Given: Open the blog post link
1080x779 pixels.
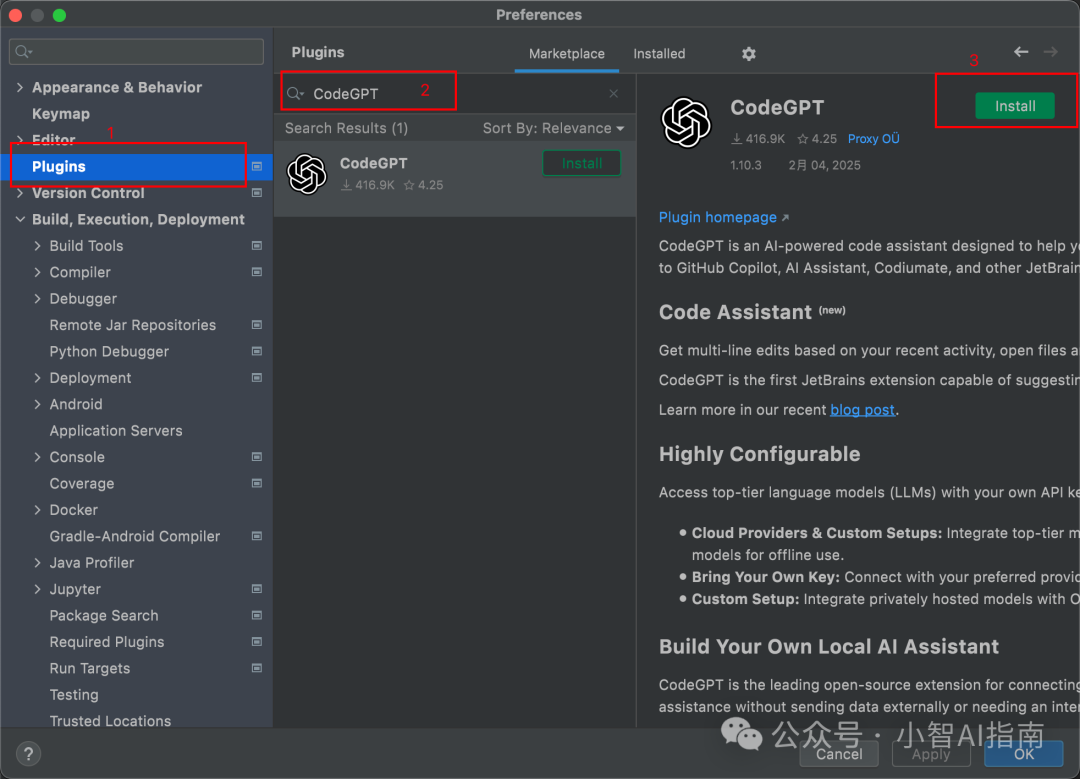Looking at the screenshot, I should [x=862, y=410].
